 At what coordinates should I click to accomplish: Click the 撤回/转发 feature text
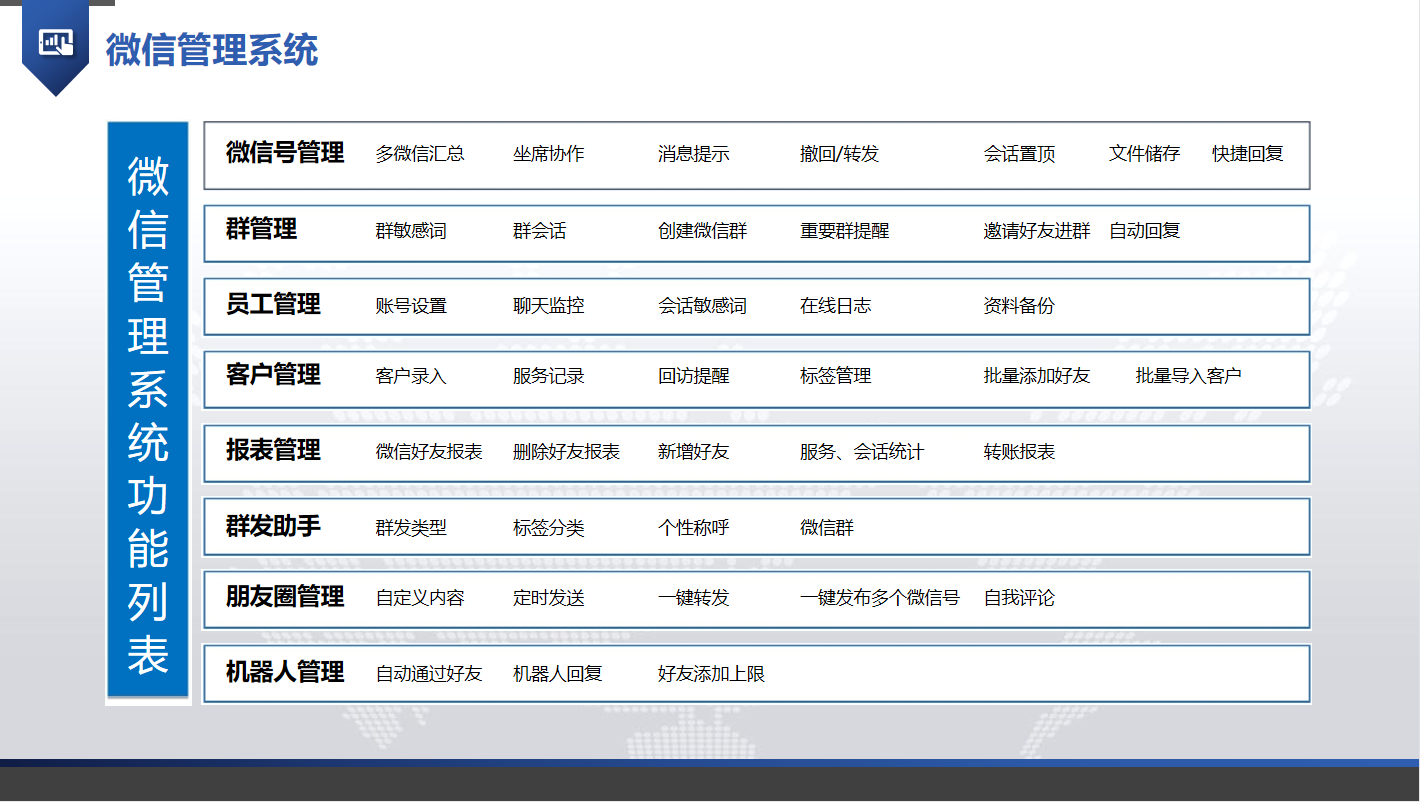(839, 154)
